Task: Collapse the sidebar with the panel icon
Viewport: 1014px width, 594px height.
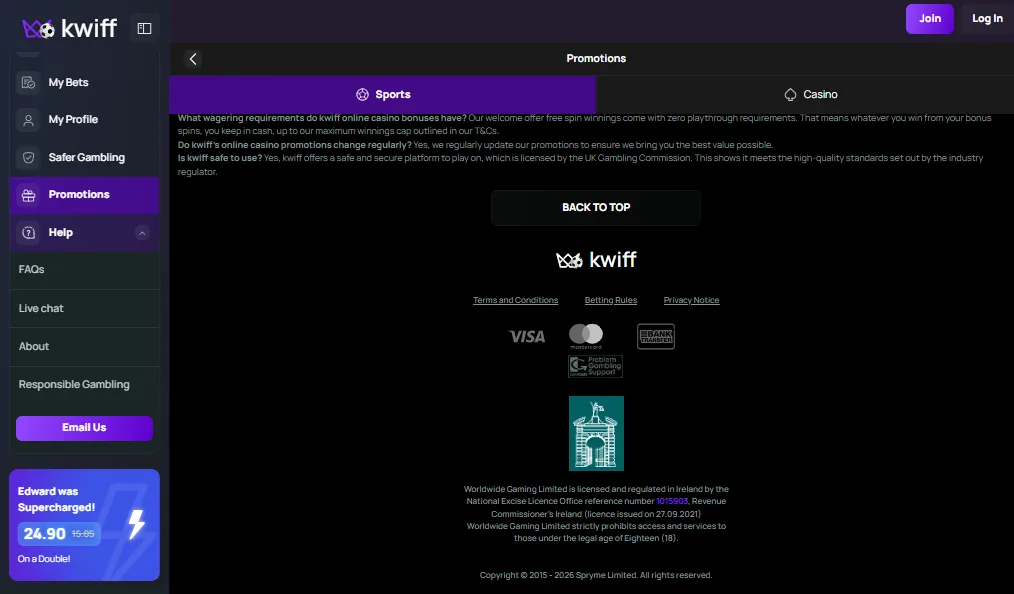Action: pos(144,28)
